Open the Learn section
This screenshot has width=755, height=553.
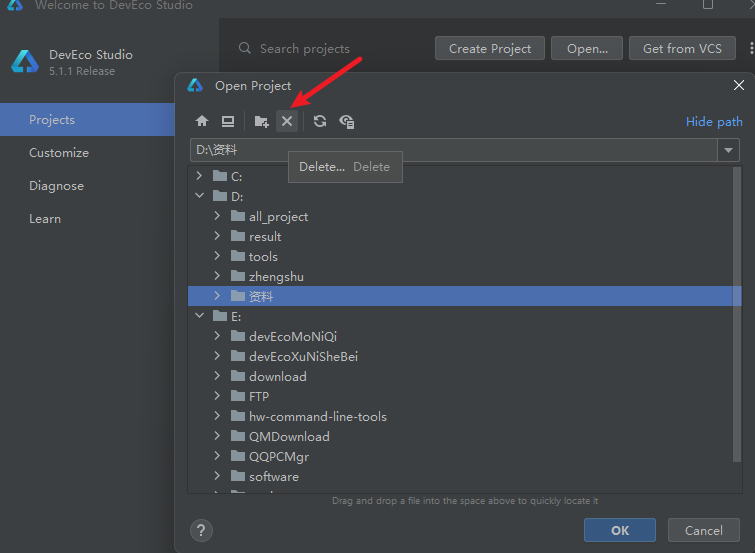tap(45, 219)
